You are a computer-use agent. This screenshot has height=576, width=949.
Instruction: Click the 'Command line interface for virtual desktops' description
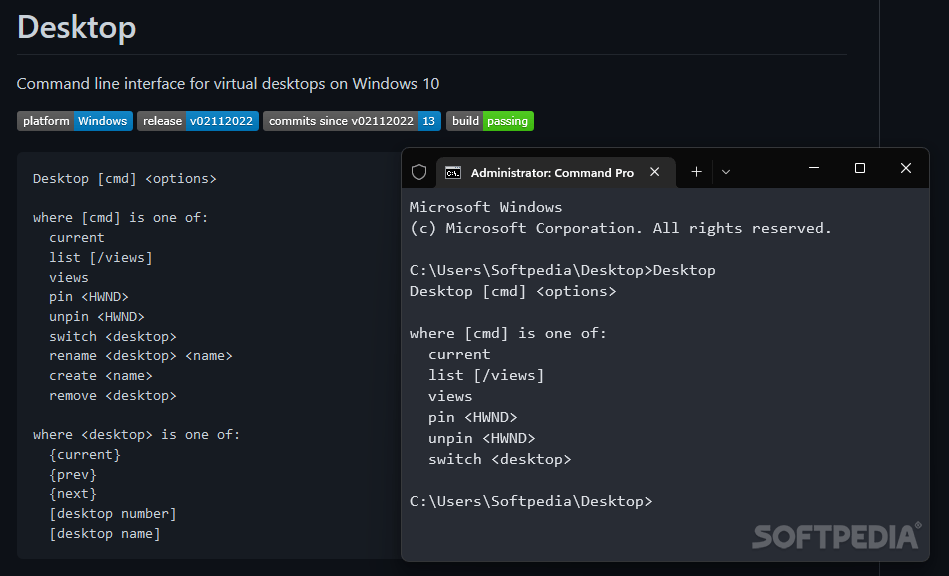point(228,83)
